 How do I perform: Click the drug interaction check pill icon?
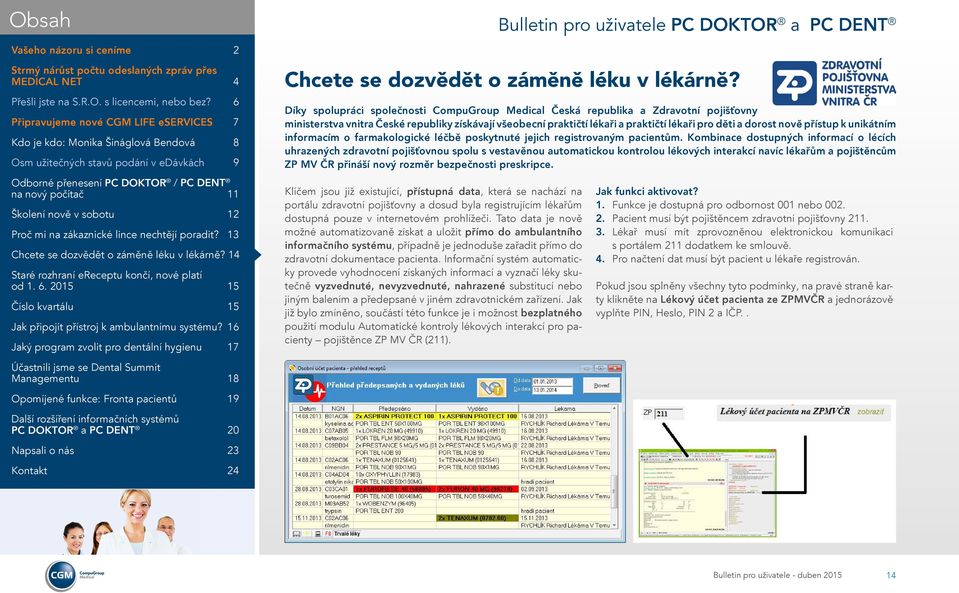point(492,388)
